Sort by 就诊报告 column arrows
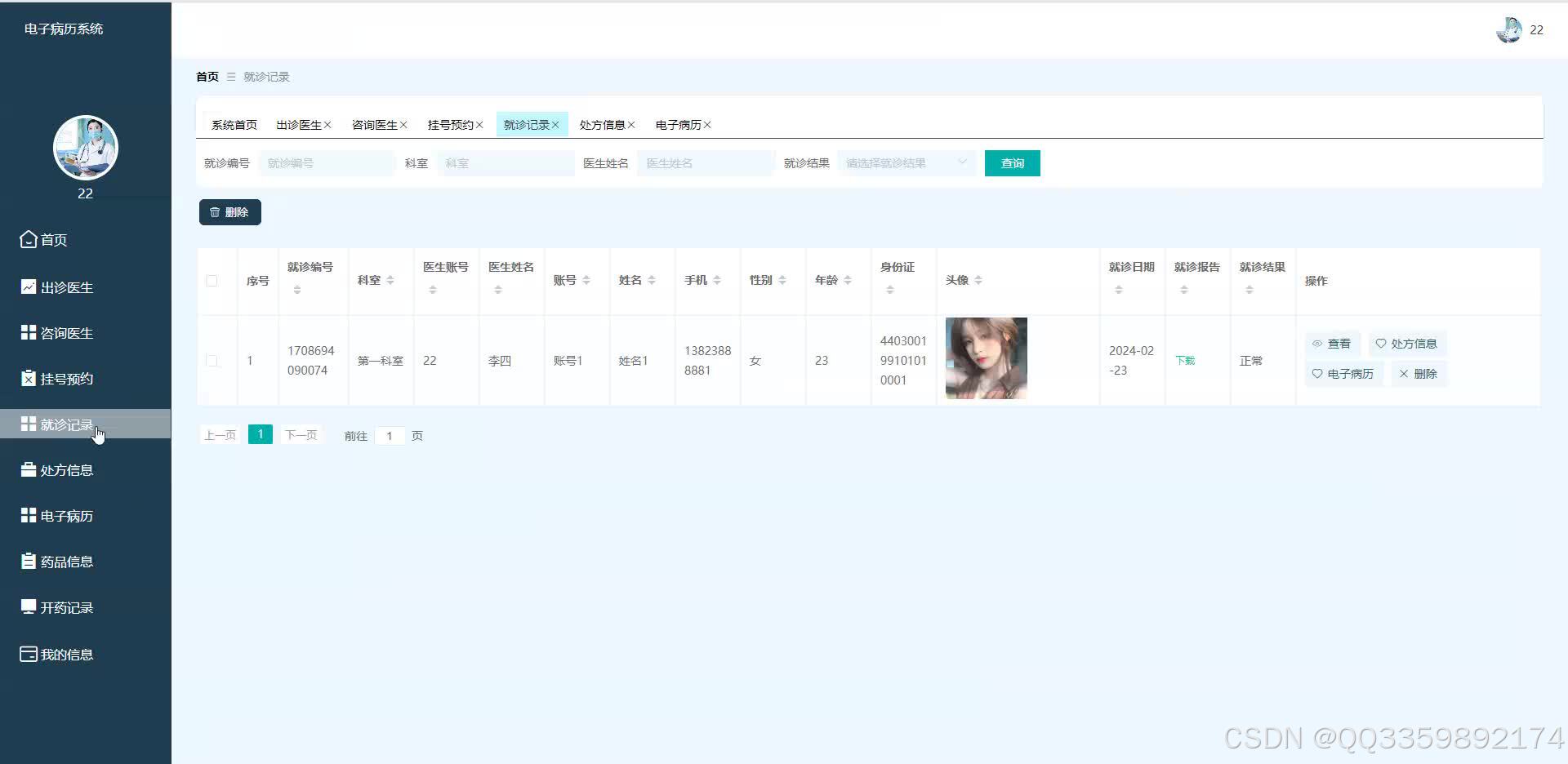1568x764 pixels. [1184, 290]
